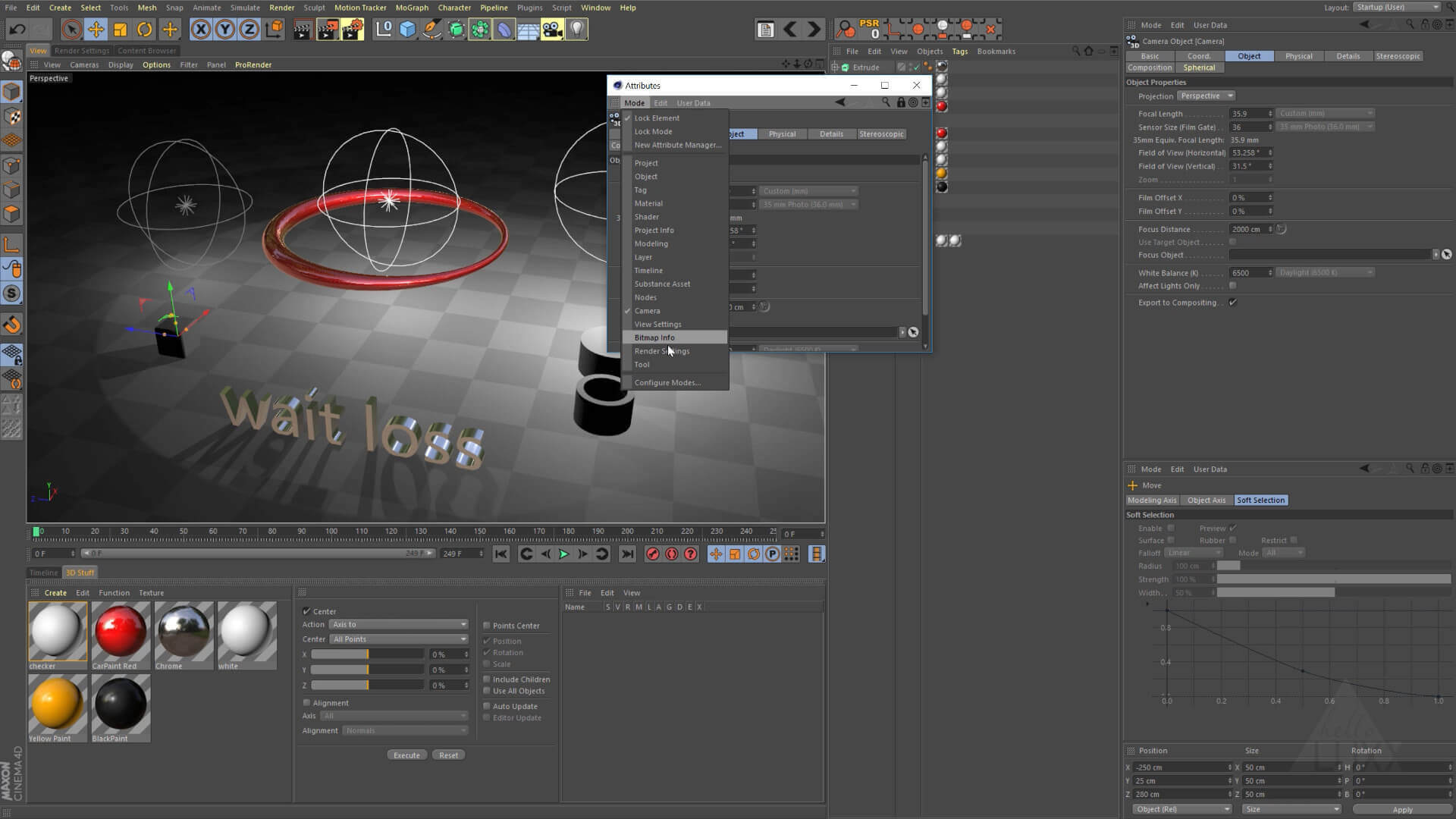Click the Apply button
Image resolution: width=1456 pixels, height=819 pixels.
click(1402, 810)
